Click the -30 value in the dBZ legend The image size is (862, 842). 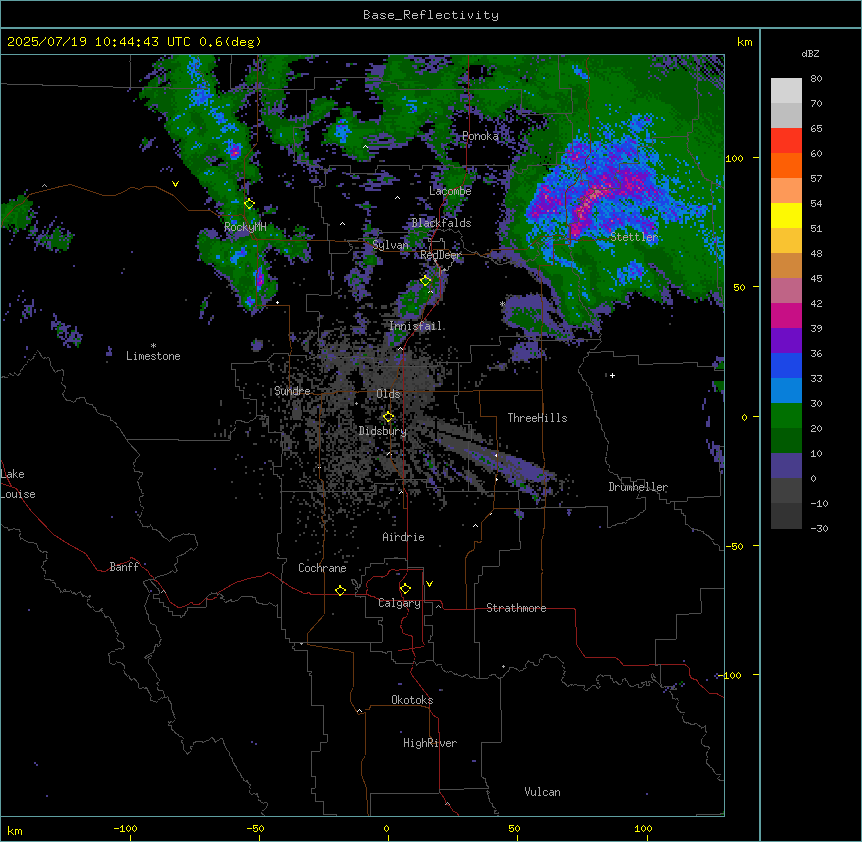[819, 528]
